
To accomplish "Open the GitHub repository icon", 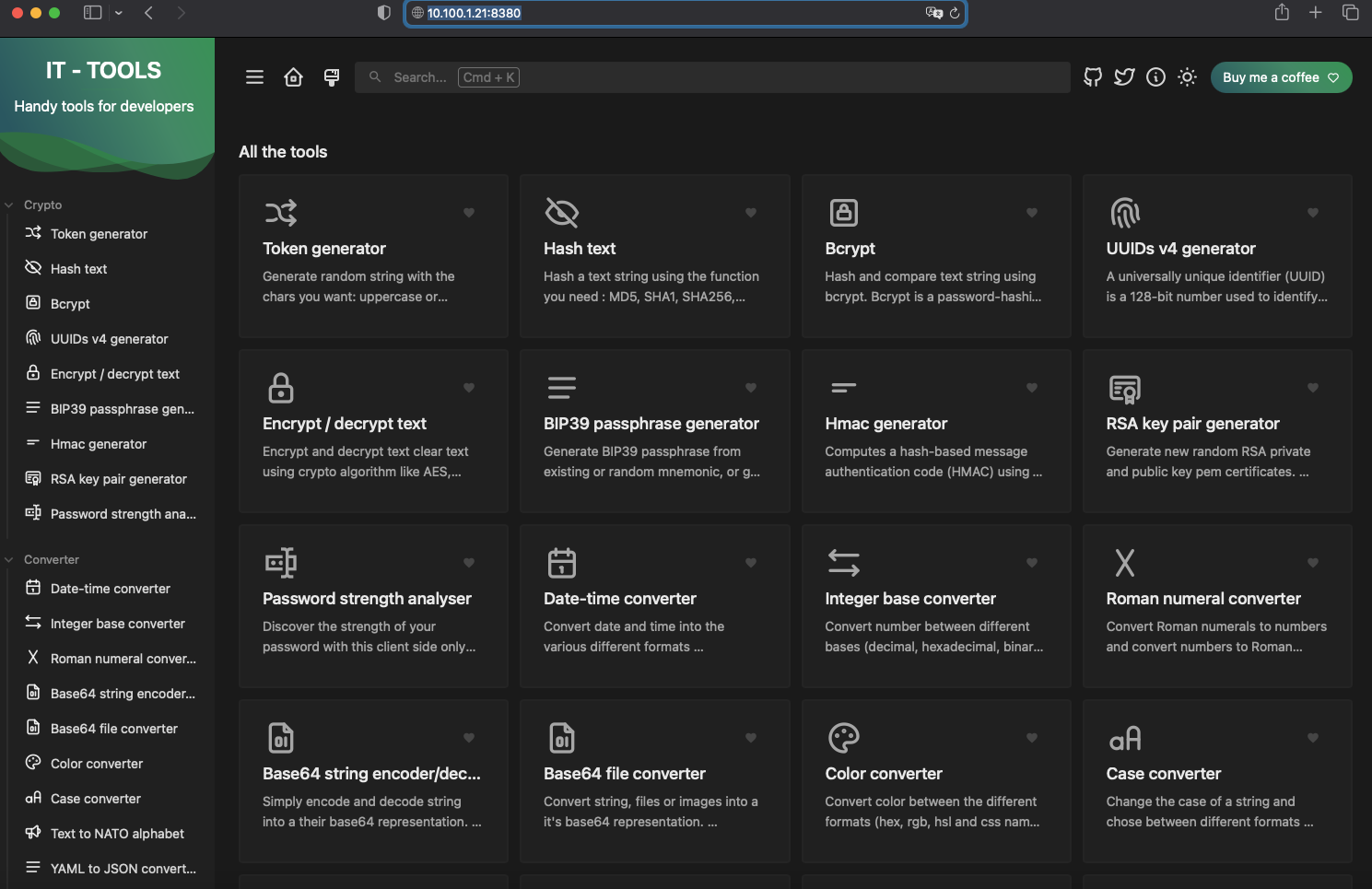I will (1093, 77).
